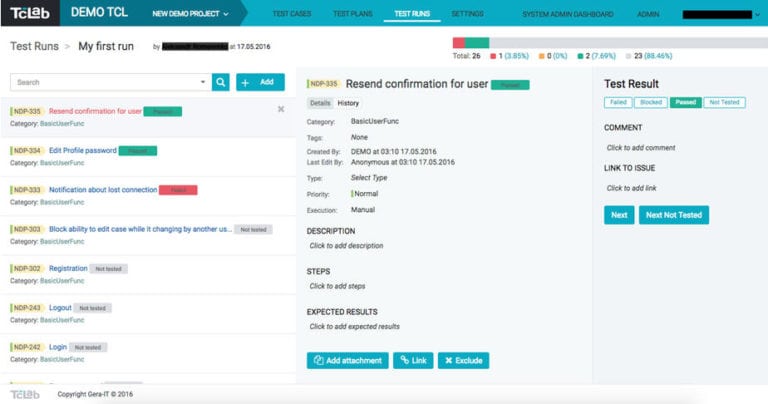The width and height of the screenshot is (768, 404).
Task: Select the History tab
Action: click(348, 103)
